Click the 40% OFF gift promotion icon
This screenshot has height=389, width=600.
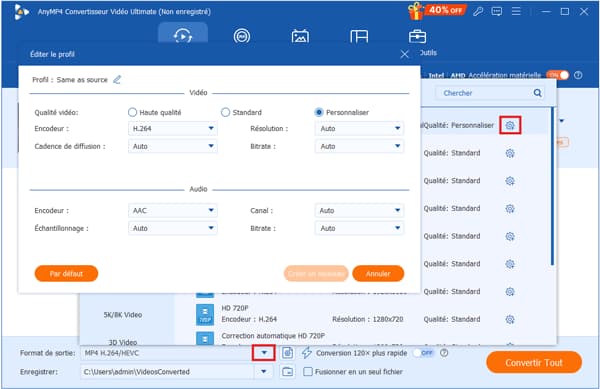coord(437,11)
